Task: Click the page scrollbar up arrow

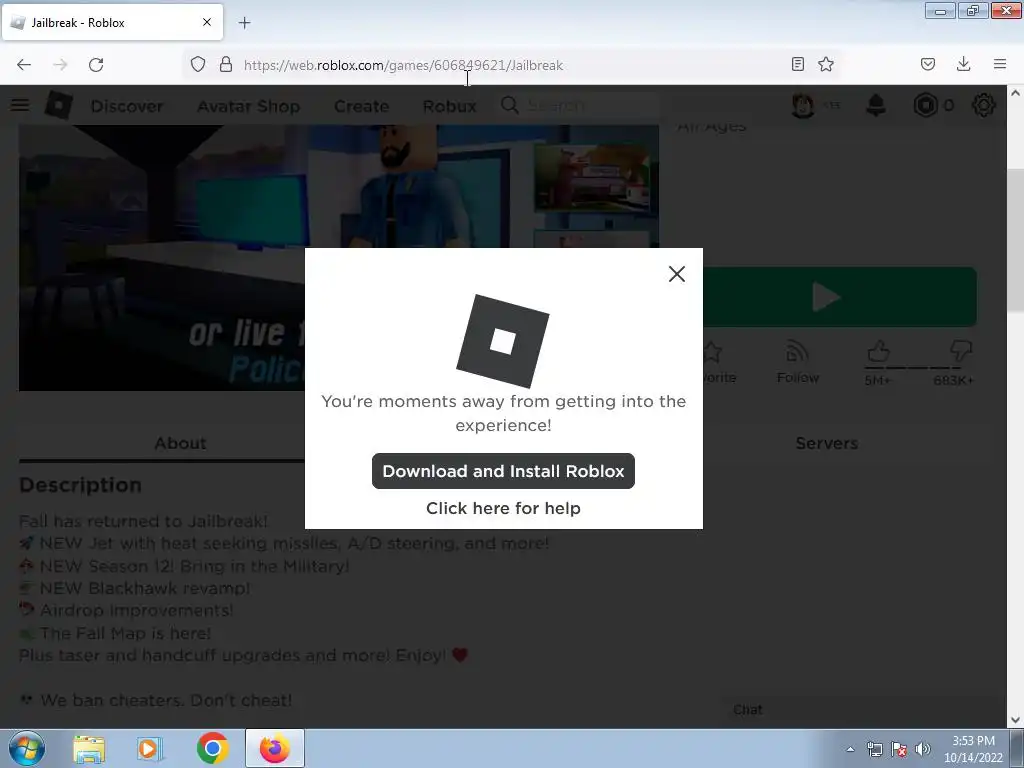Action: click(1016, 93)
